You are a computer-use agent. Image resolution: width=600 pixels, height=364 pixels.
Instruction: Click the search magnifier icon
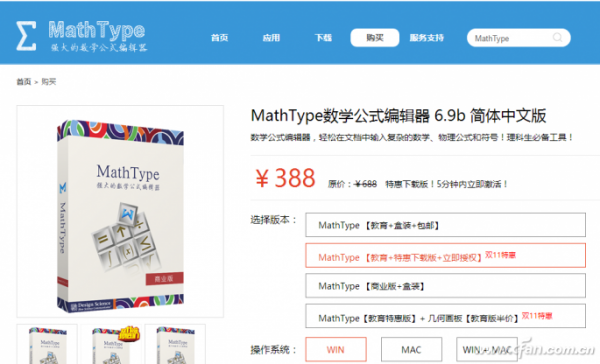558,38
